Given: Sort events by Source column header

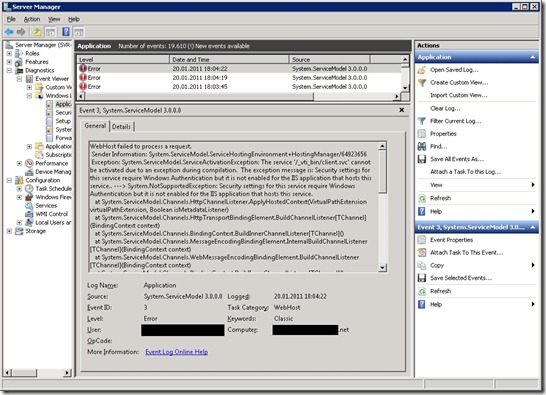Looking at the screenshot, I should click(329, 60).
